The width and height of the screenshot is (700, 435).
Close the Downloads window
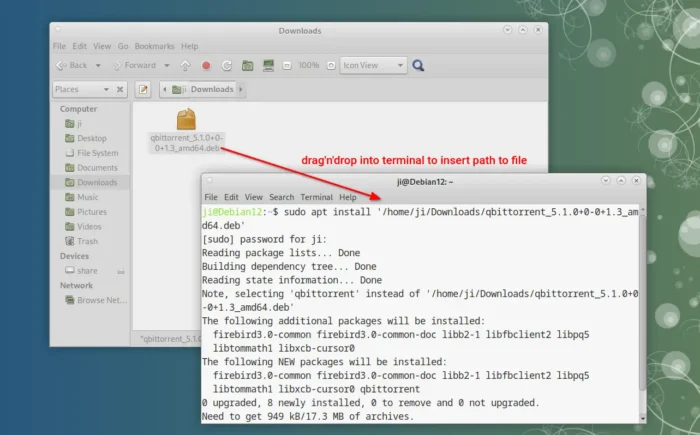538,29
